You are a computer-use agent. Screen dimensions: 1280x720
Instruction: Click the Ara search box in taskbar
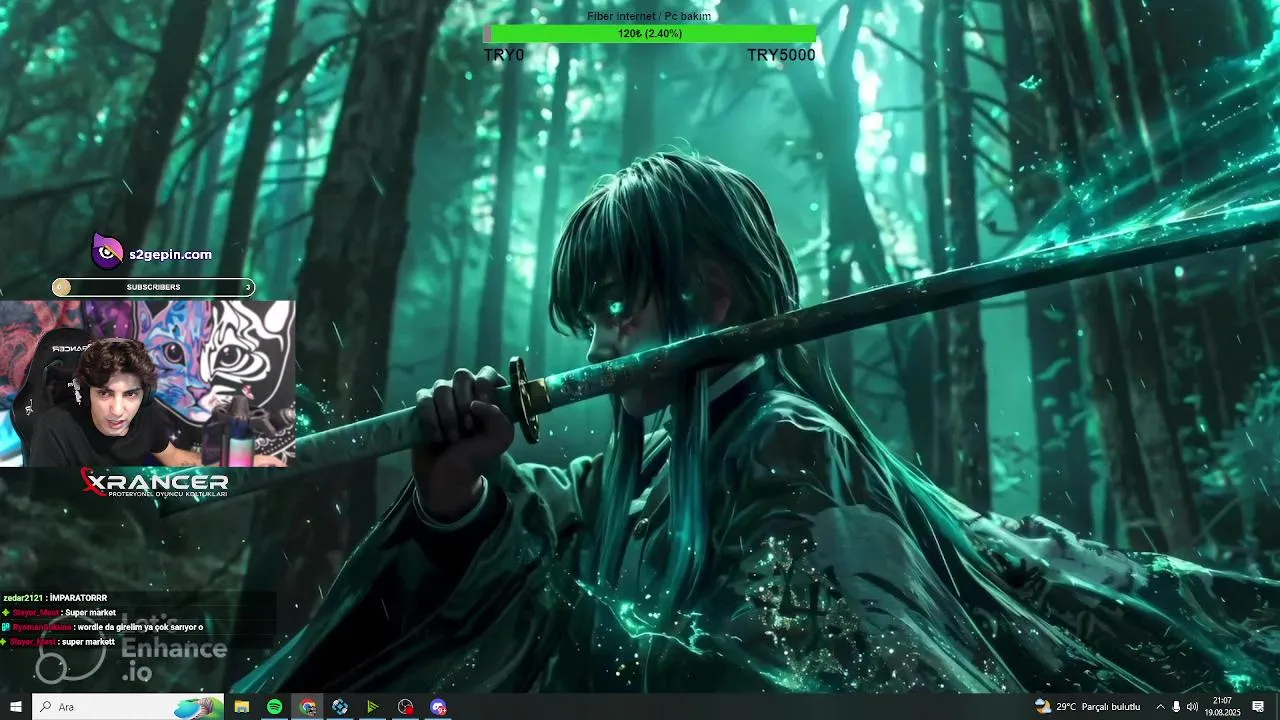128,707
